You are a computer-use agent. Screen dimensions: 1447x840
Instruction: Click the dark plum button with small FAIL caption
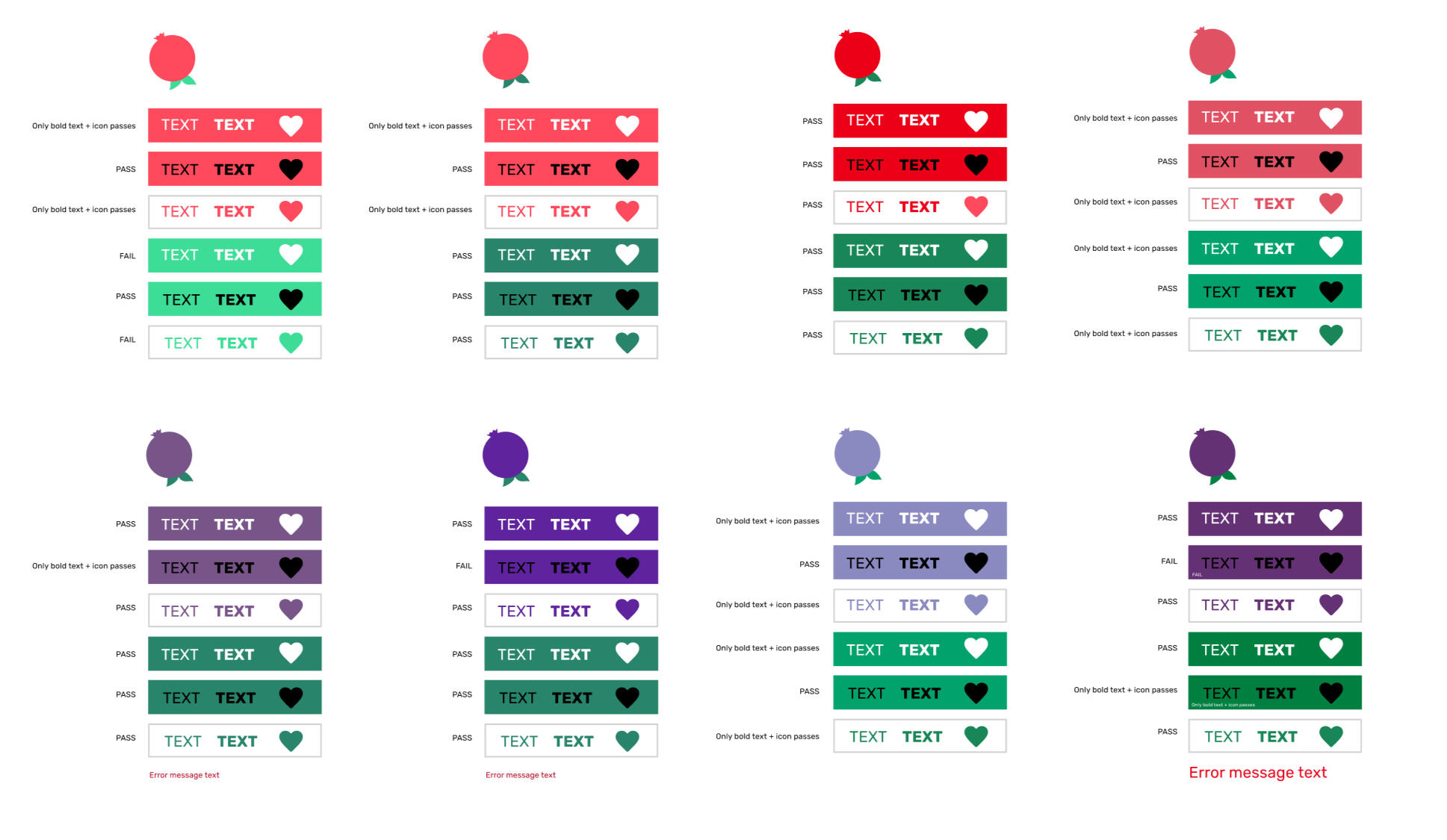[x=1274, y=562]
